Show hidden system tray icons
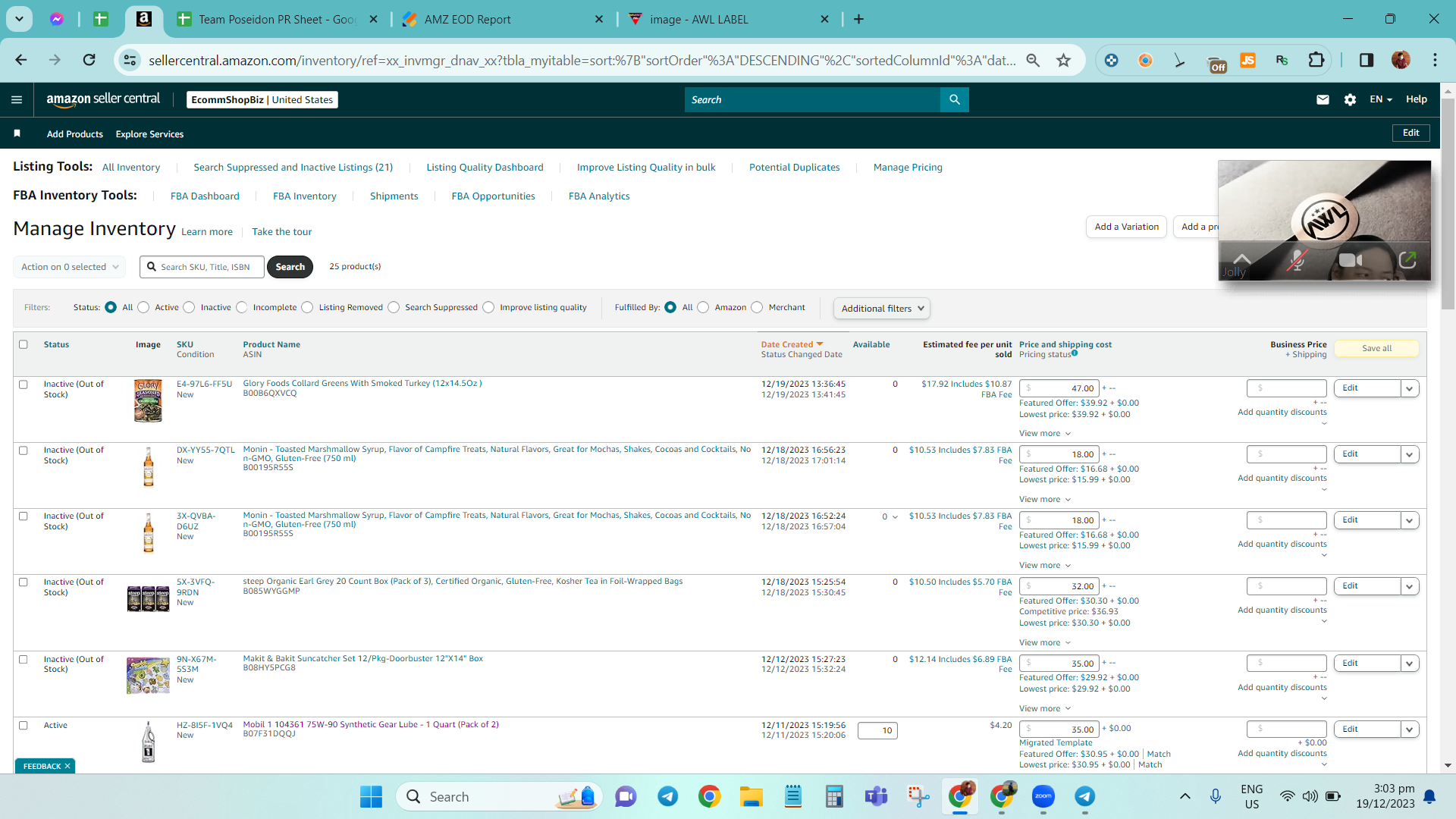The height and width of the screenshot is (819, 1456). pyautogui.click(x=1185, y=796)
